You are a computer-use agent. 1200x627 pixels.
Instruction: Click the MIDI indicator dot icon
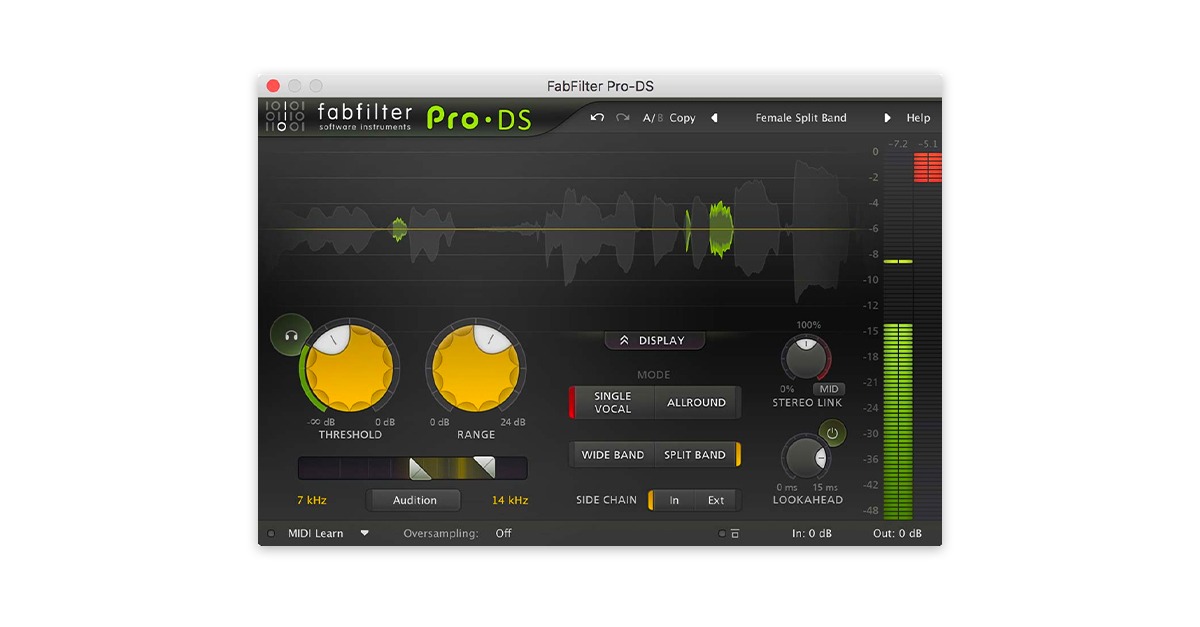pos(272,534)
